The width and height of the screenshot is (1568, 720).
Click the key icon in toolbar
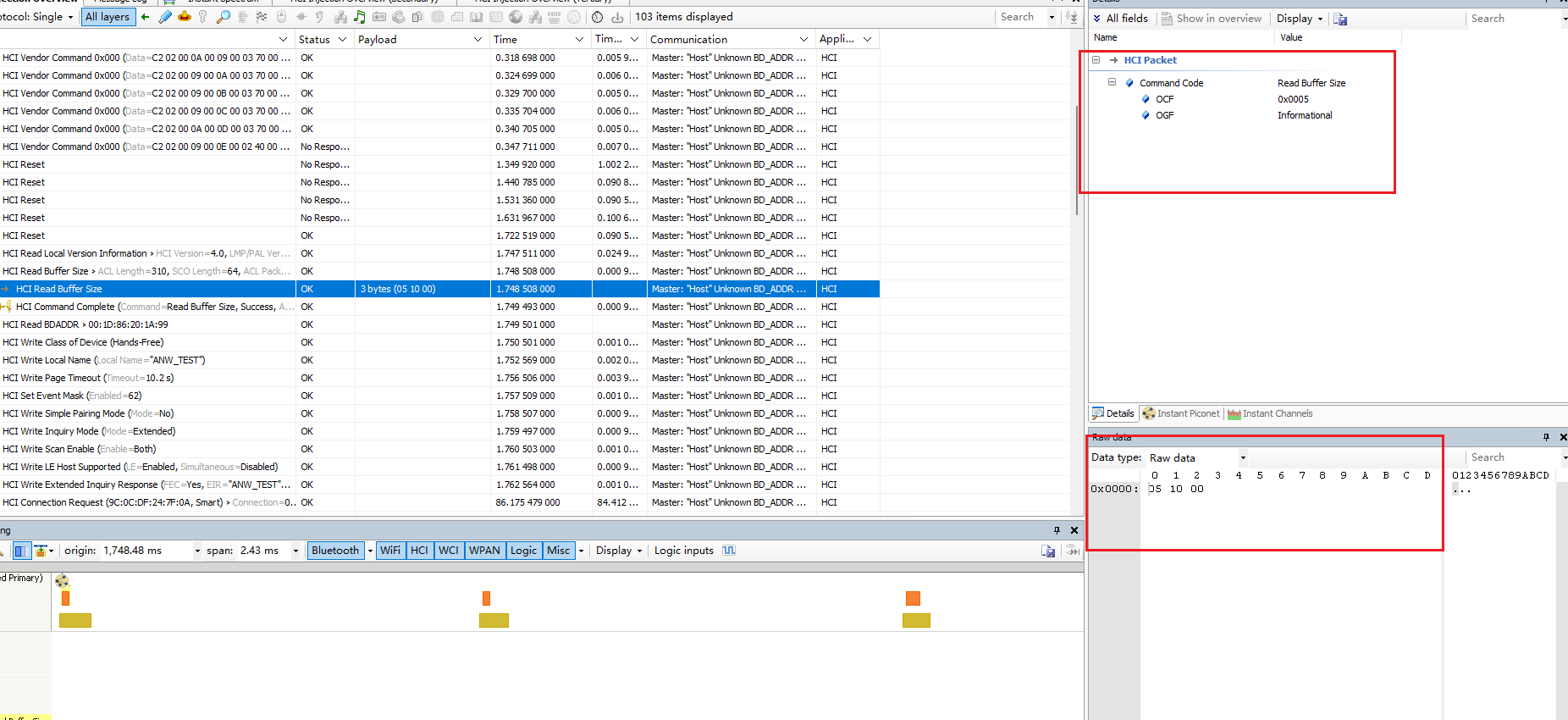coord(202,17)
